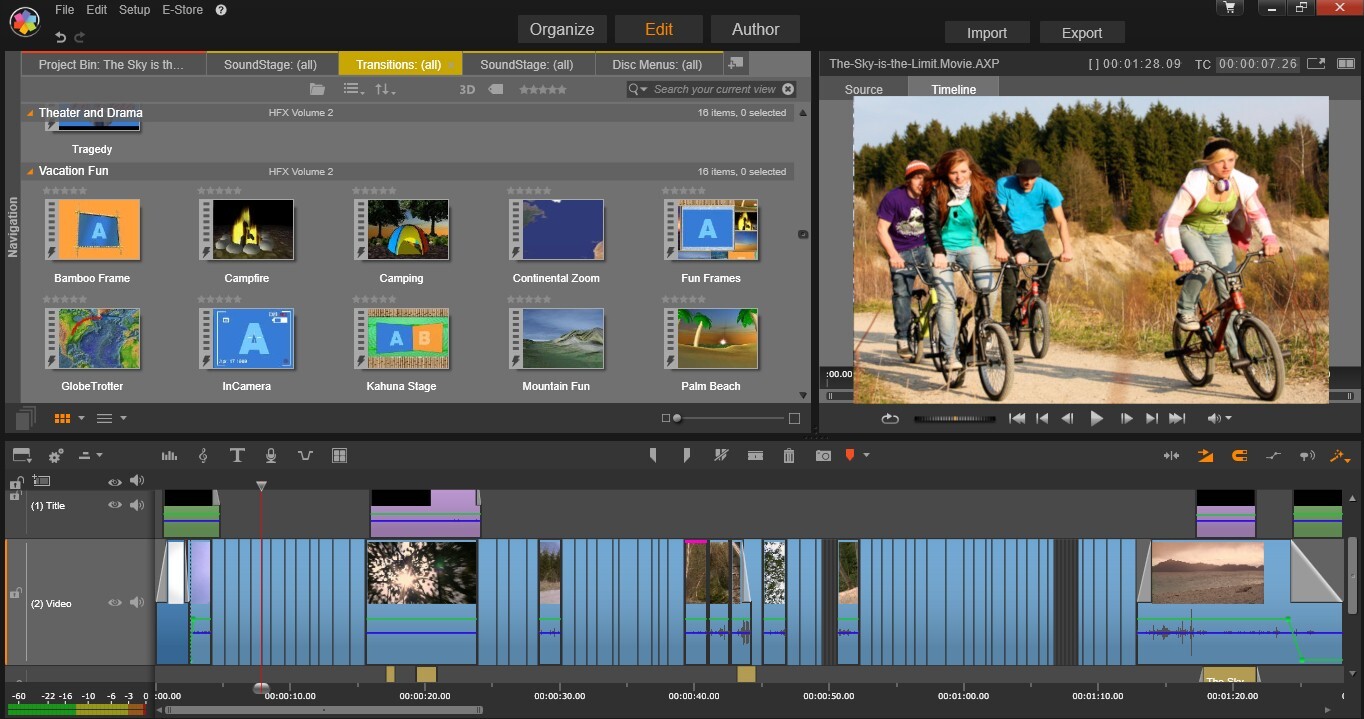
Task: Go to the Author workspace
Action: (755, 29)
